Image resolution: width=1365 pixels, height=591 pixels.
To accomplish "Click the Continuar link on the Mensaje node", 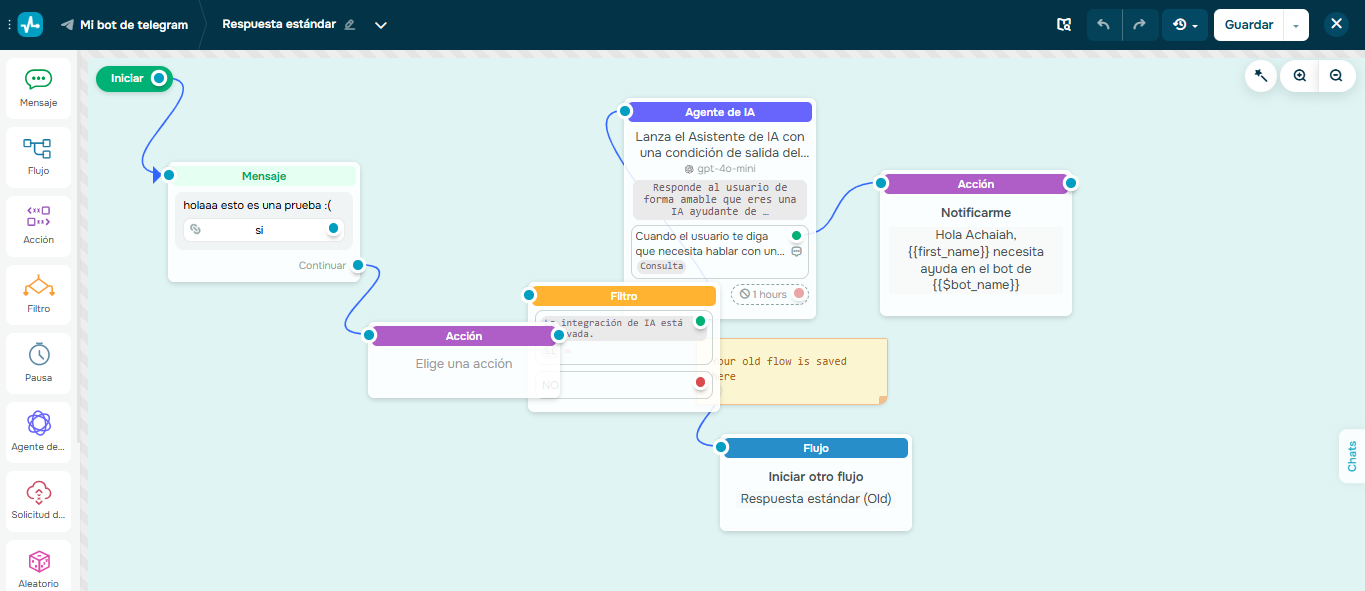I will point(321,265).
